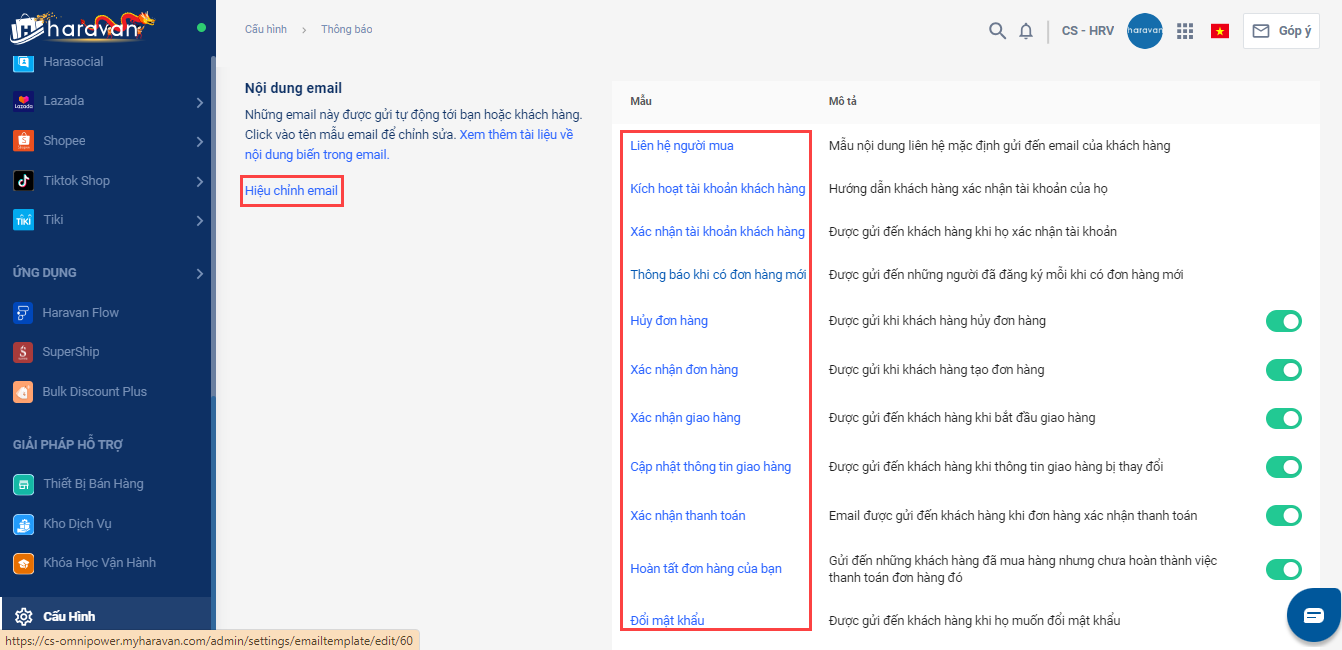Open the apps grid icon

pos(1185,31)
